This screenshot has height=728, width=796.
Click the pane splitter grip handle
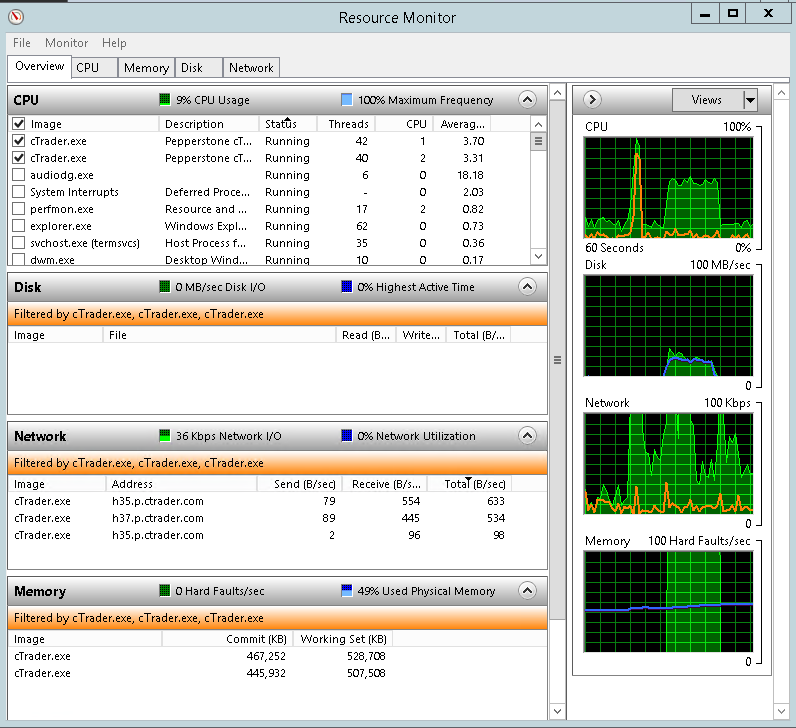(x=557, y=360)
